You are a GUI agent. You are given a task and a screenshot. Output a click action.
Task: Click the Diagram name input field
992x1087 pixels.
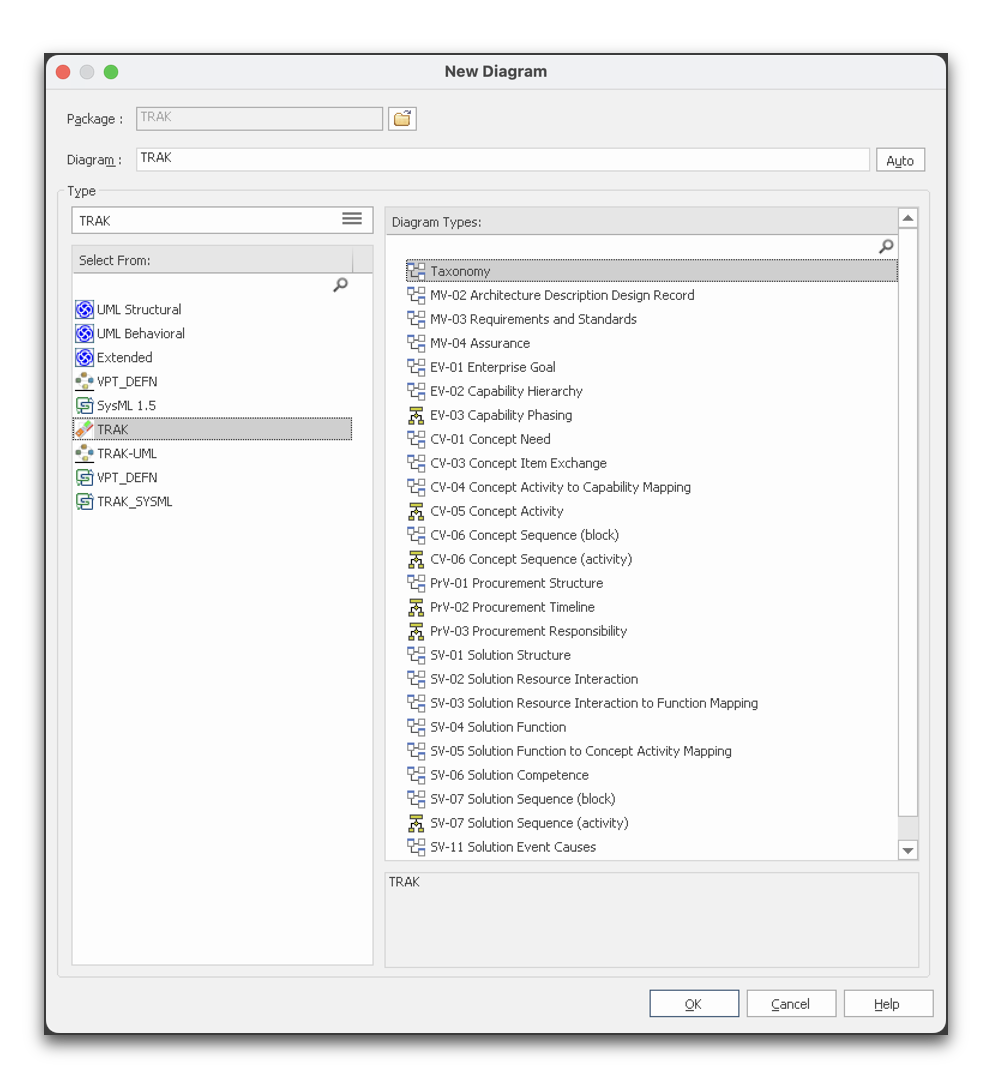click(x=503, y=159)
